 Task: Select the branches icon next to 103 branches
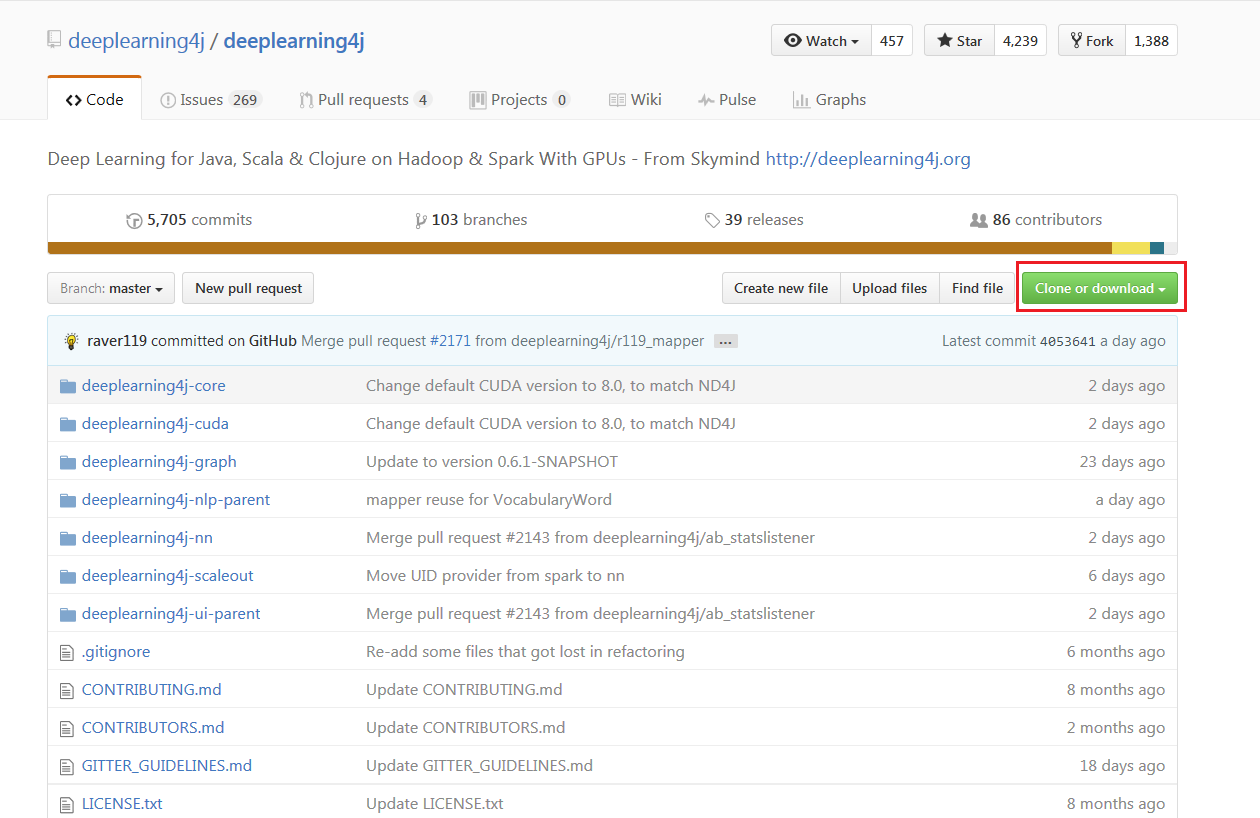[x=422, y=219]
